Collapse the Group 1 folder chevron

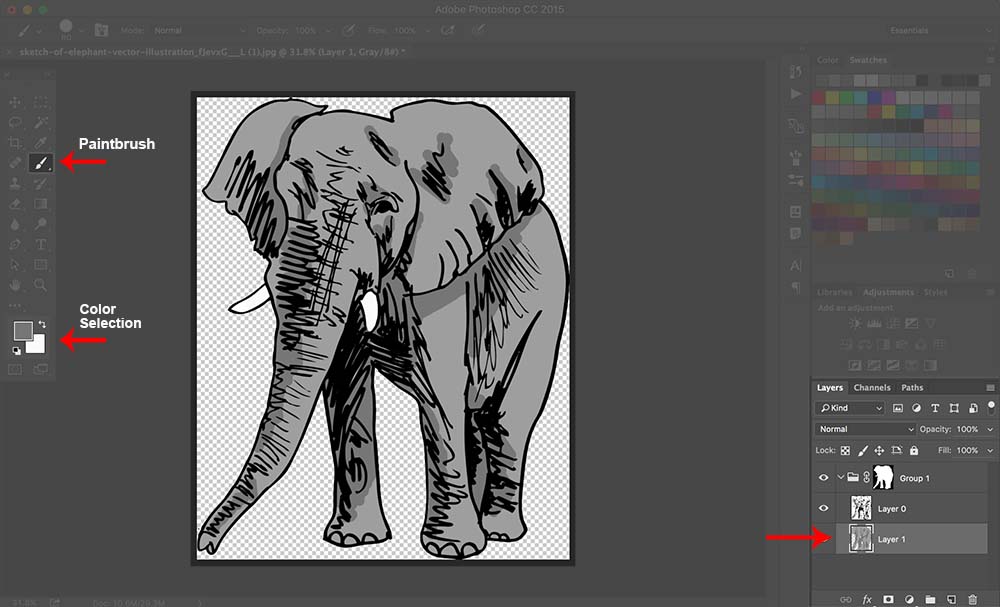tap(841, 478)
